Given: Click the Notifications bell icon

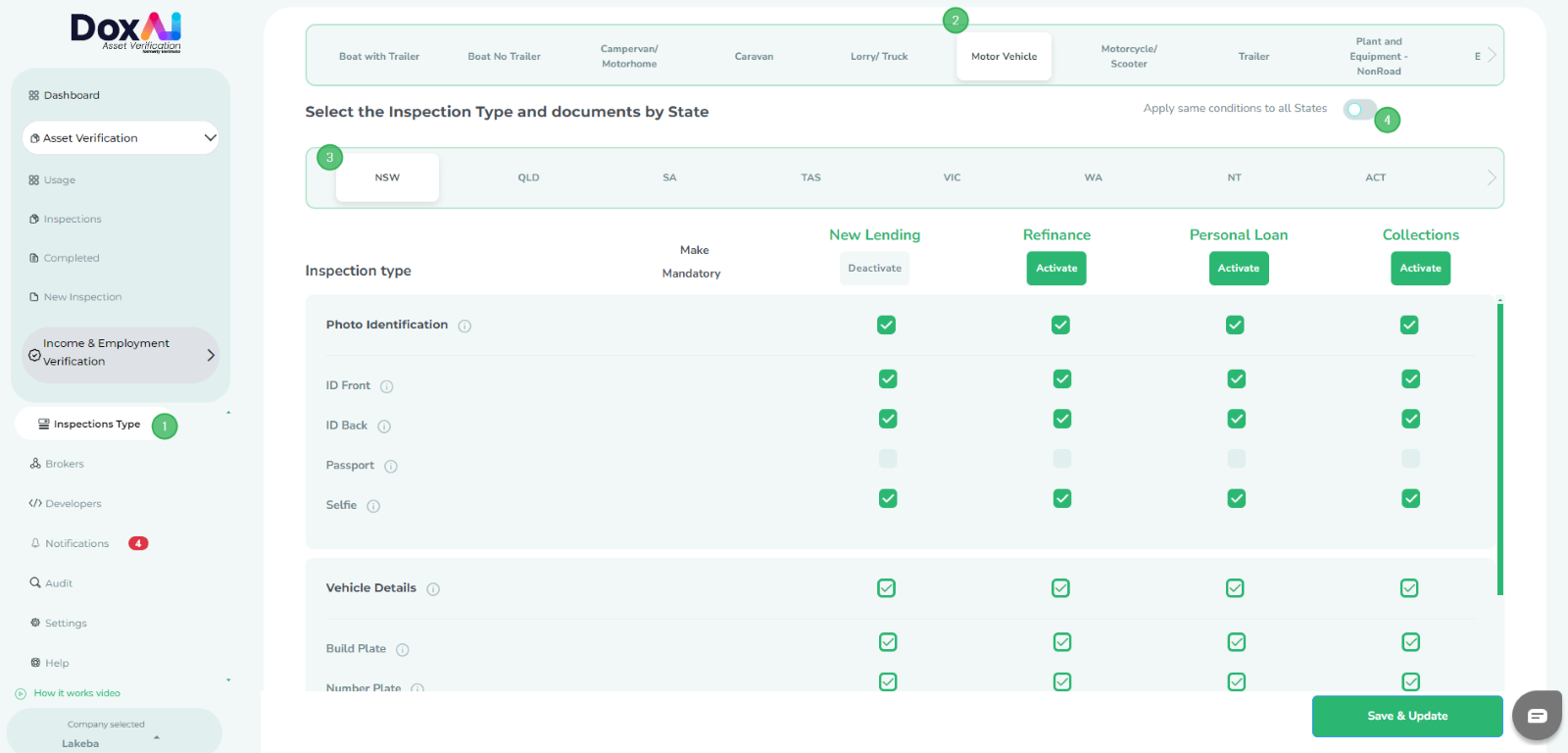Looking at the screenshot, I should pos(35,543).
